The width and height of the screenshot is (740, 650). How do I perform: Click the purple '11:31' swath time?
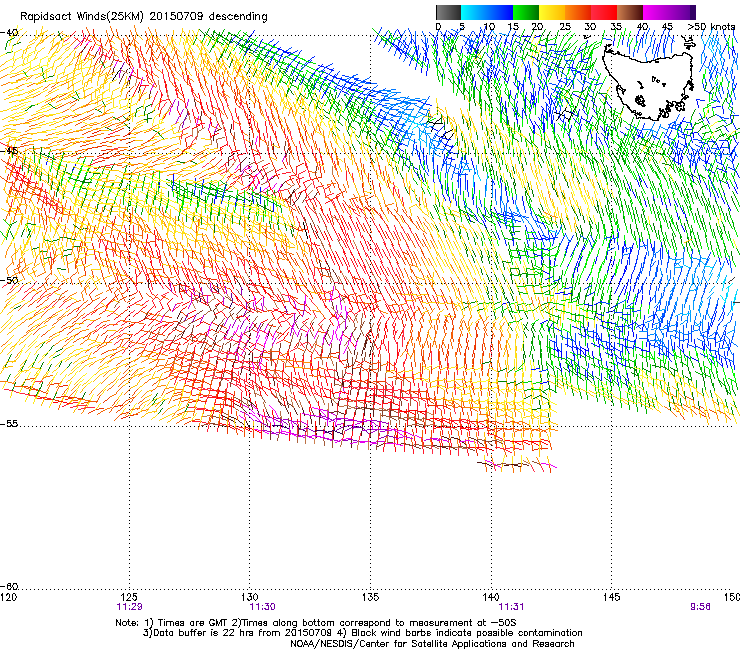point(511,607)
